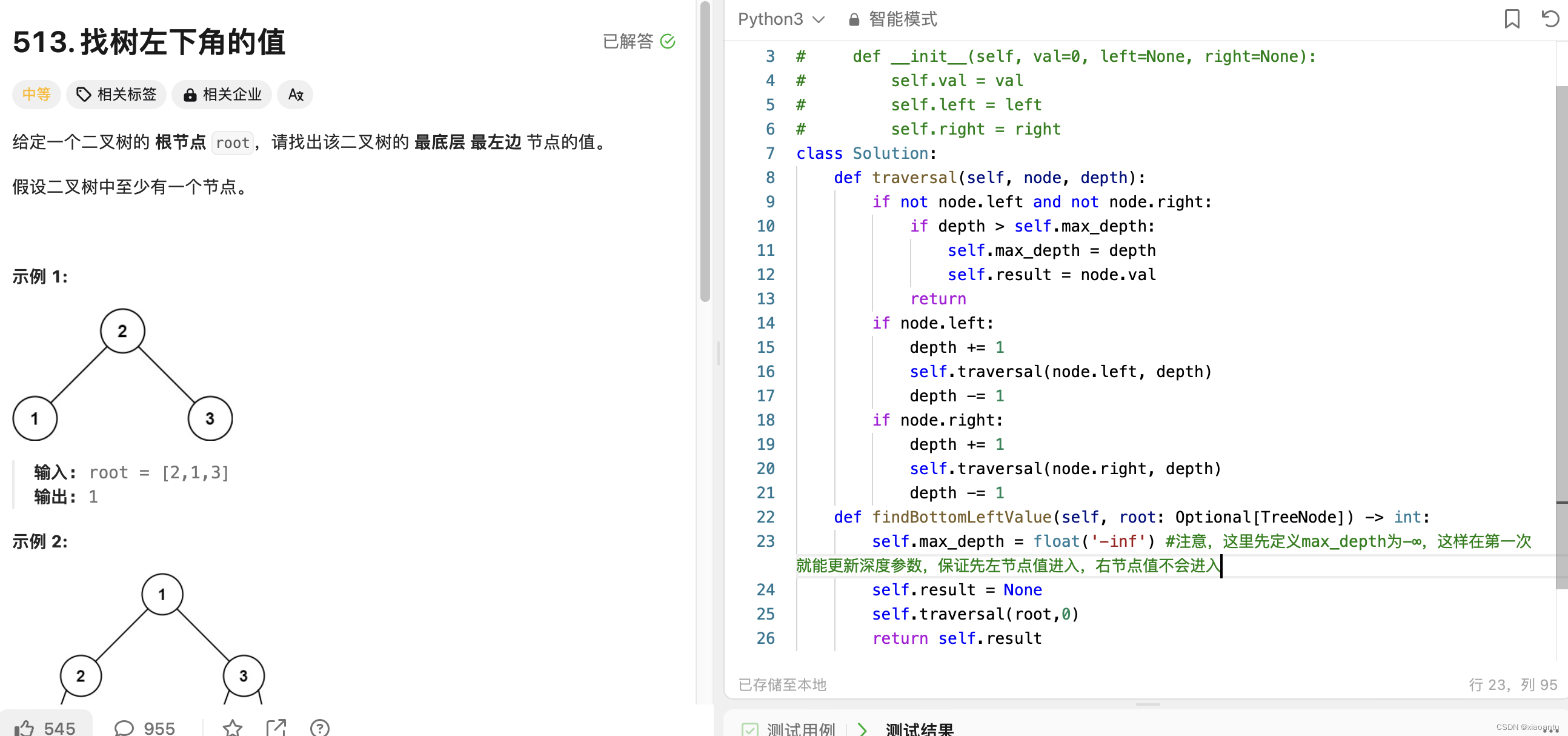Open the Python3 language dropdown
Screen dimensions: 1568x736
coord(781,19)
